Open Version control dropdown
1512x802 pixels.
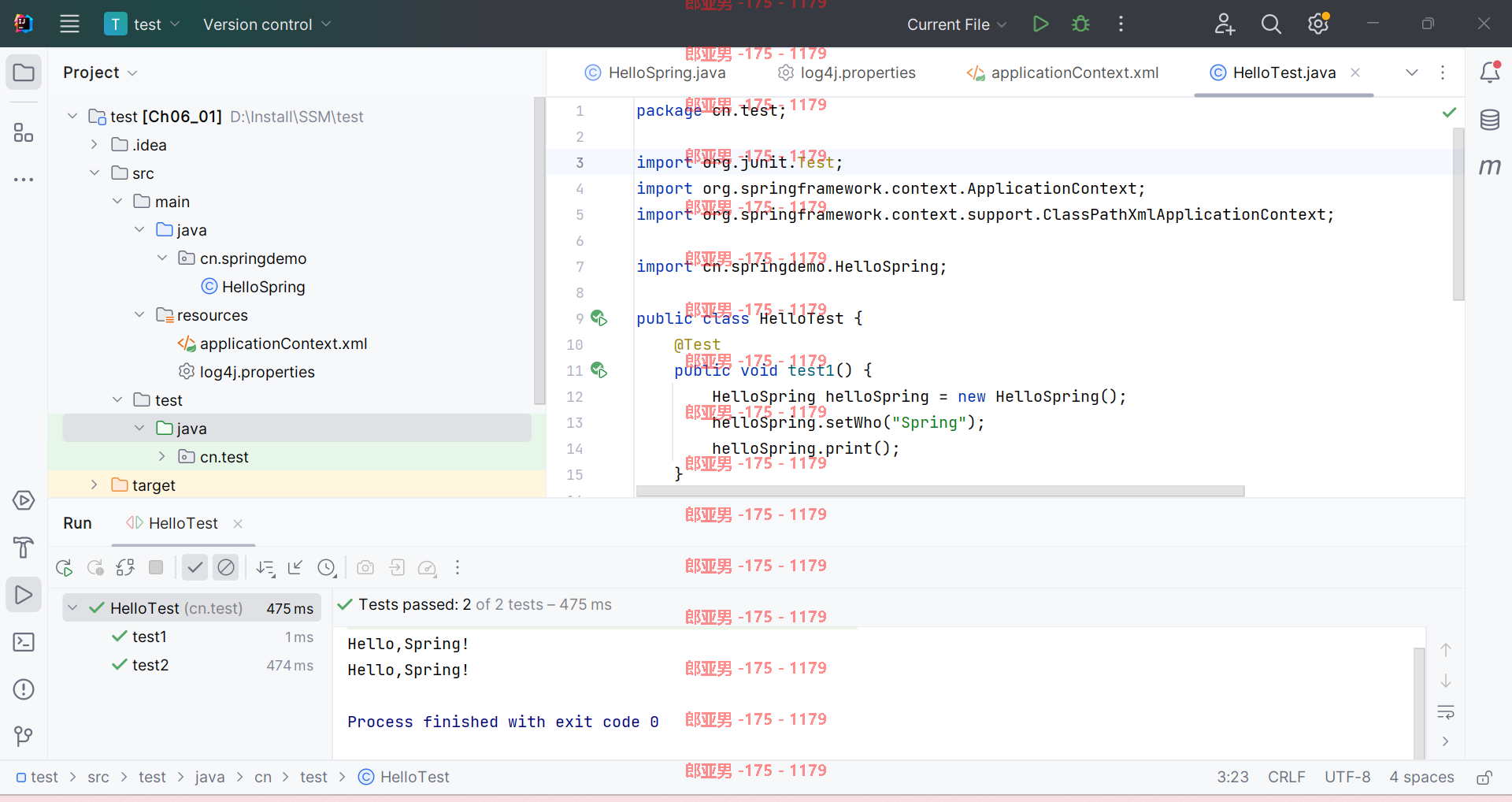pyautogui.click(x=267, y=24)
